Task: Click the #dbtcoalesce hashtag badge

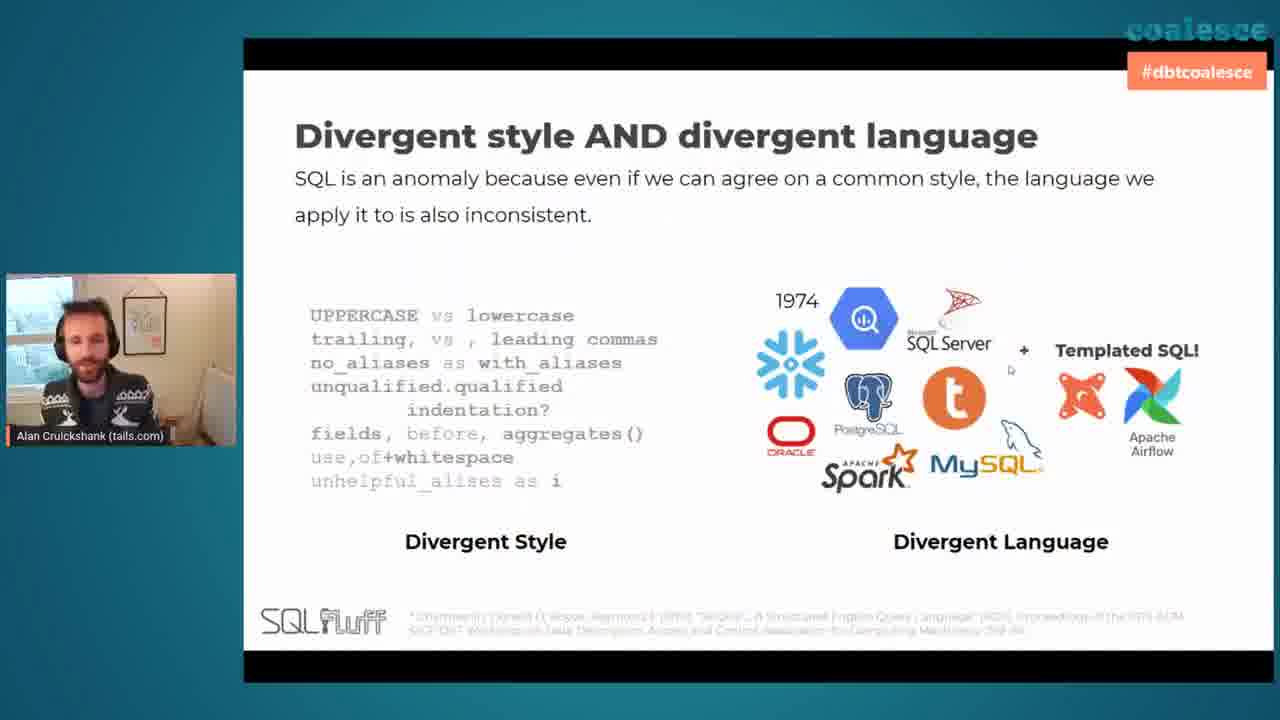Action: 1197,71
